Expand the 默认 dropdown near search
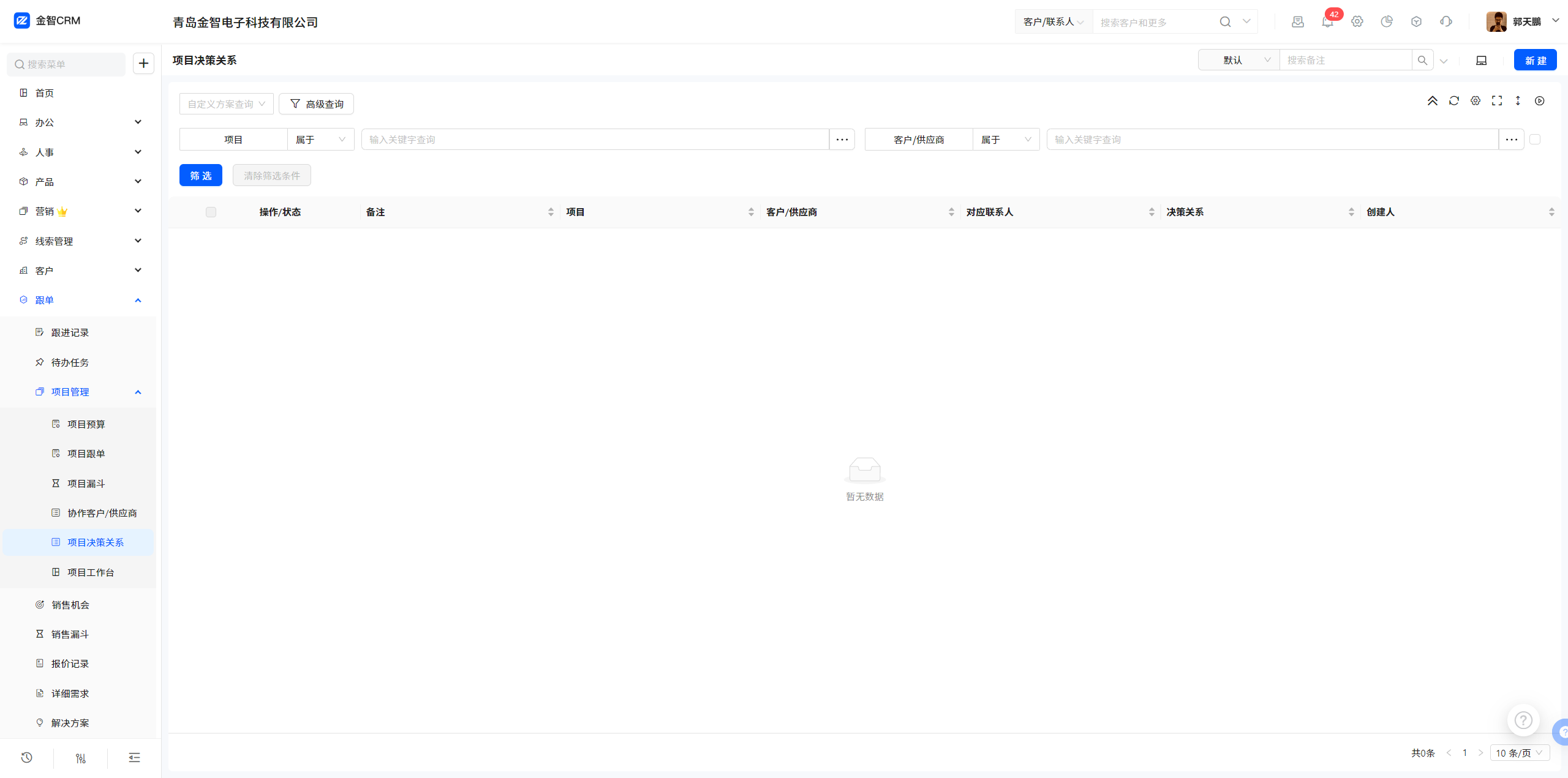Viewport: 1568px width, 778px height. (x=1238, y=60)
